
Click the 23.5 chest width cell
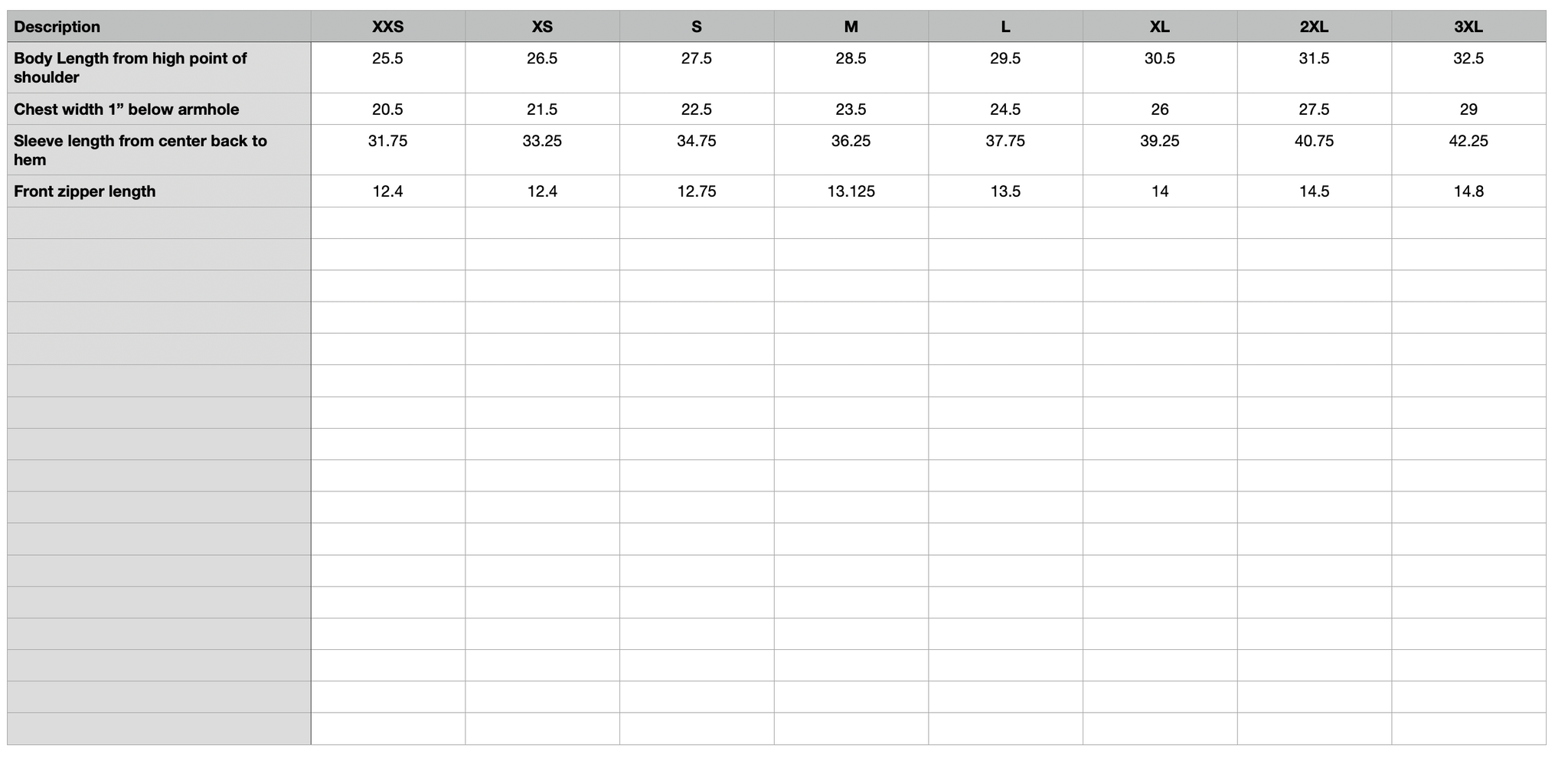point(851,109)
